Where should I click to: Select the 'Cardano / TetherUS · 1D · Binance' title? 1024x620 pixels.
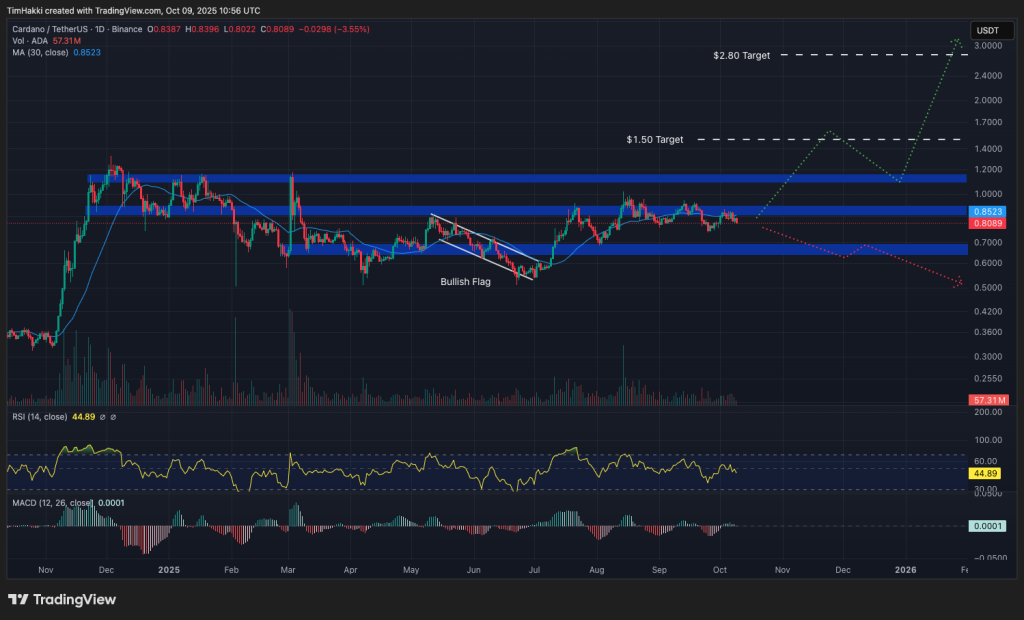[77, 29]
